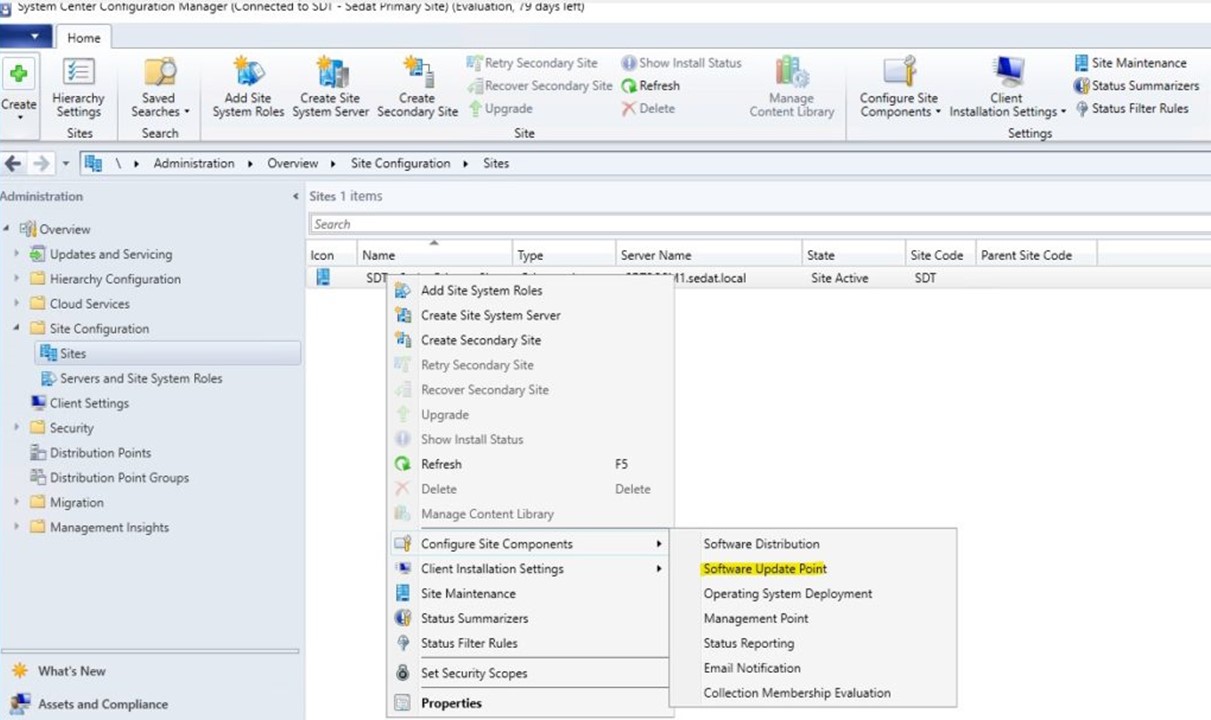Image resolution: width=1211 pixels, height=720 pixels.
Task: Open Saved Searches in ribbon
Action: tap(160, 88)
